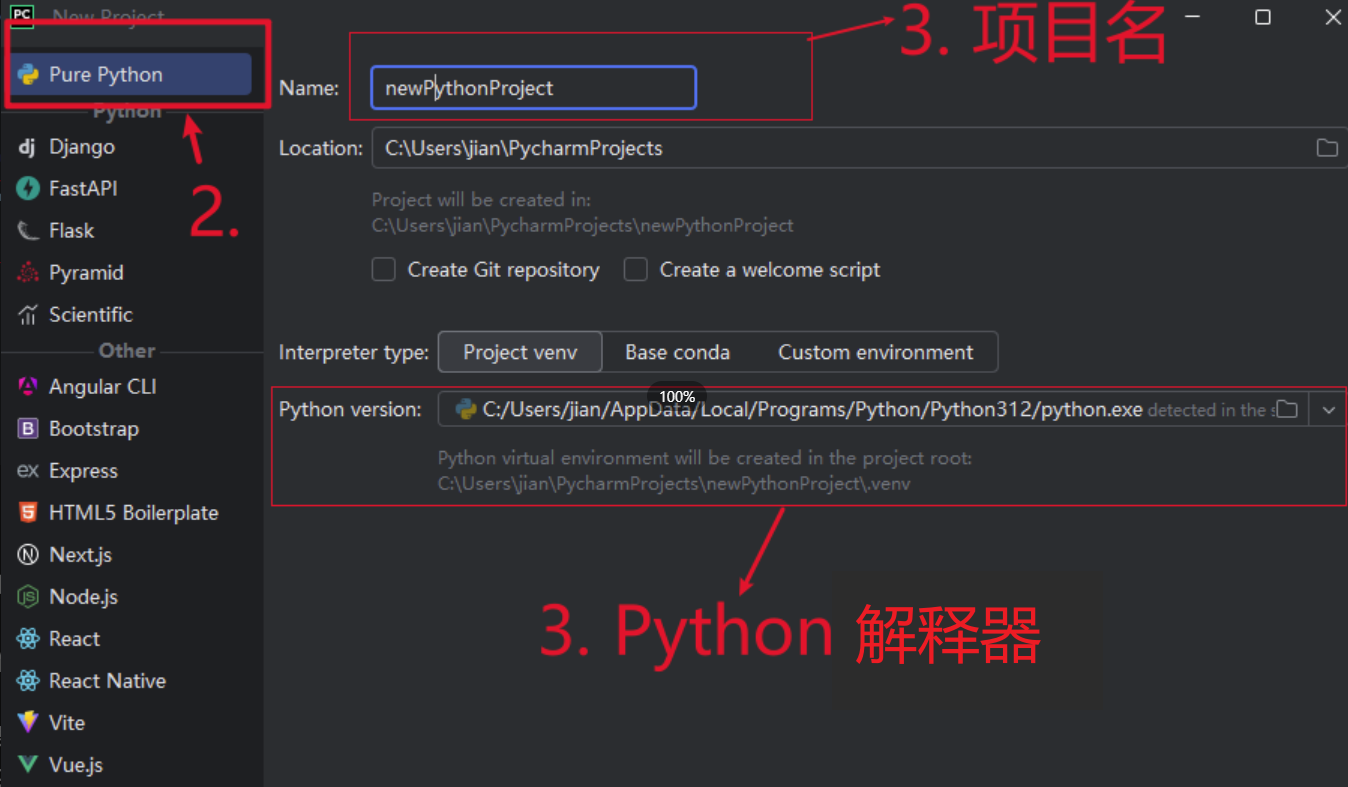Click the Bootstrap B icon

(28, 429)
